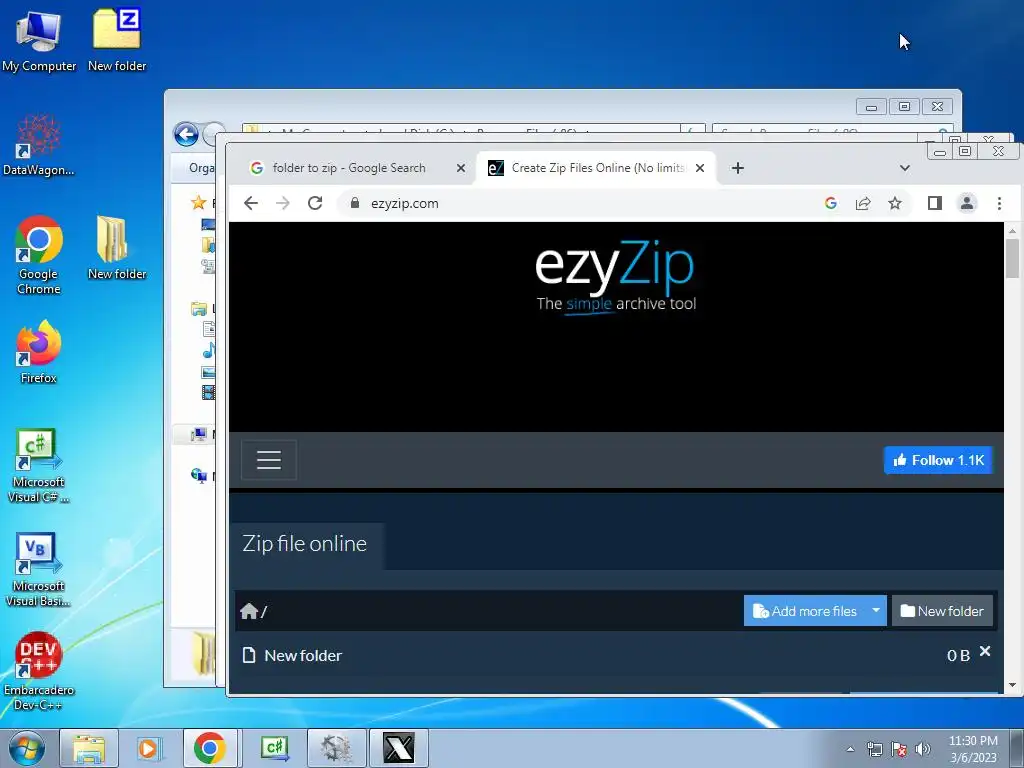This screenshot has height=768, width=1024.
Task: Open Chrome tab search chevron
Action: [x=904, y=168]
